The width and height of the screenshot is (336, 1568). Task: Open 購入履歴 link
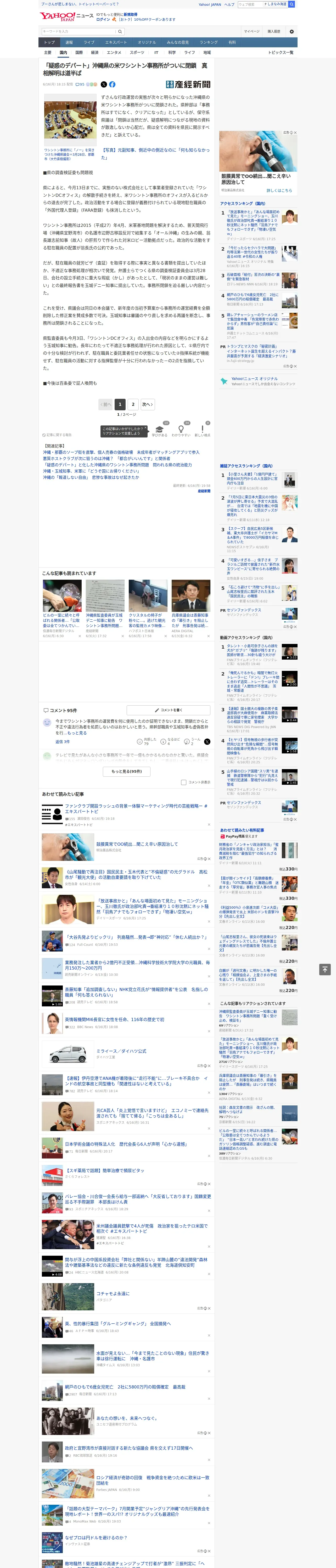tap(274, 31)
